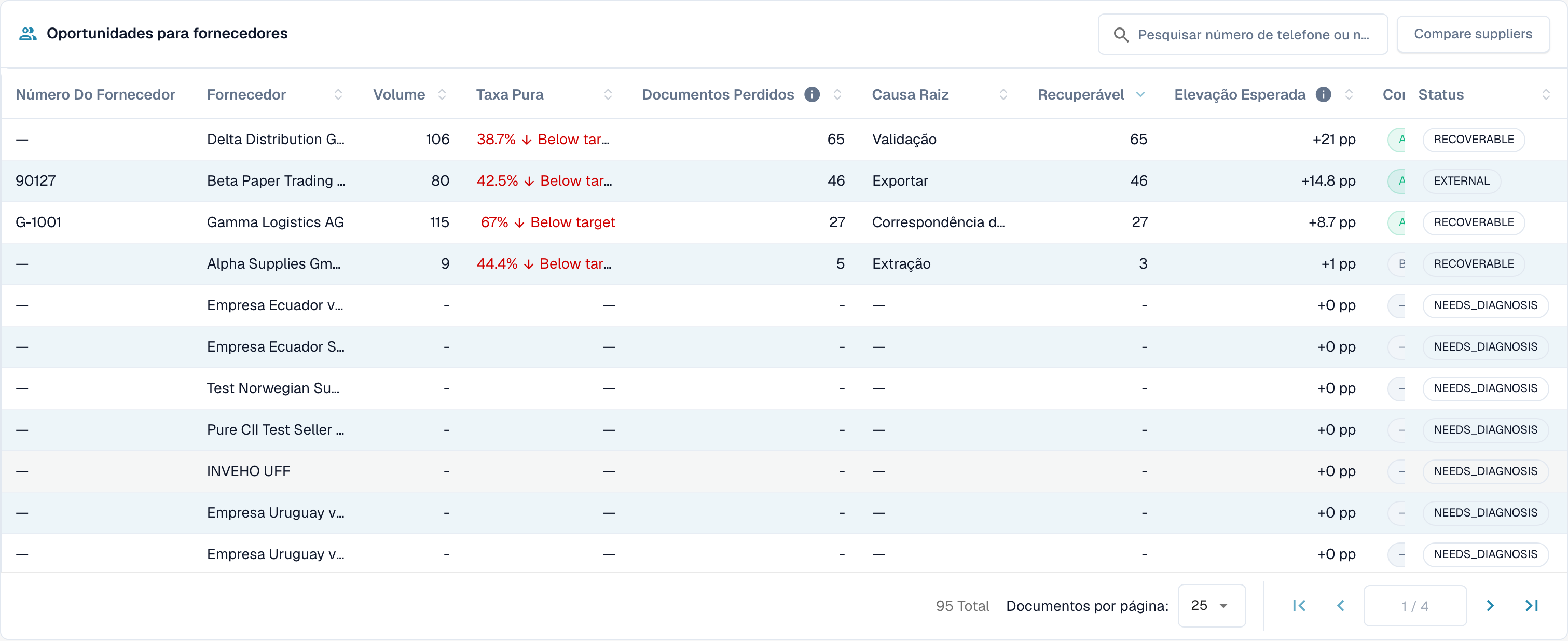The height and width of the screenshot is (641, 1568).
Task: Sort by Documentos Perdidos column arrows
Action: pyautogui.click(x=837, y=94)
